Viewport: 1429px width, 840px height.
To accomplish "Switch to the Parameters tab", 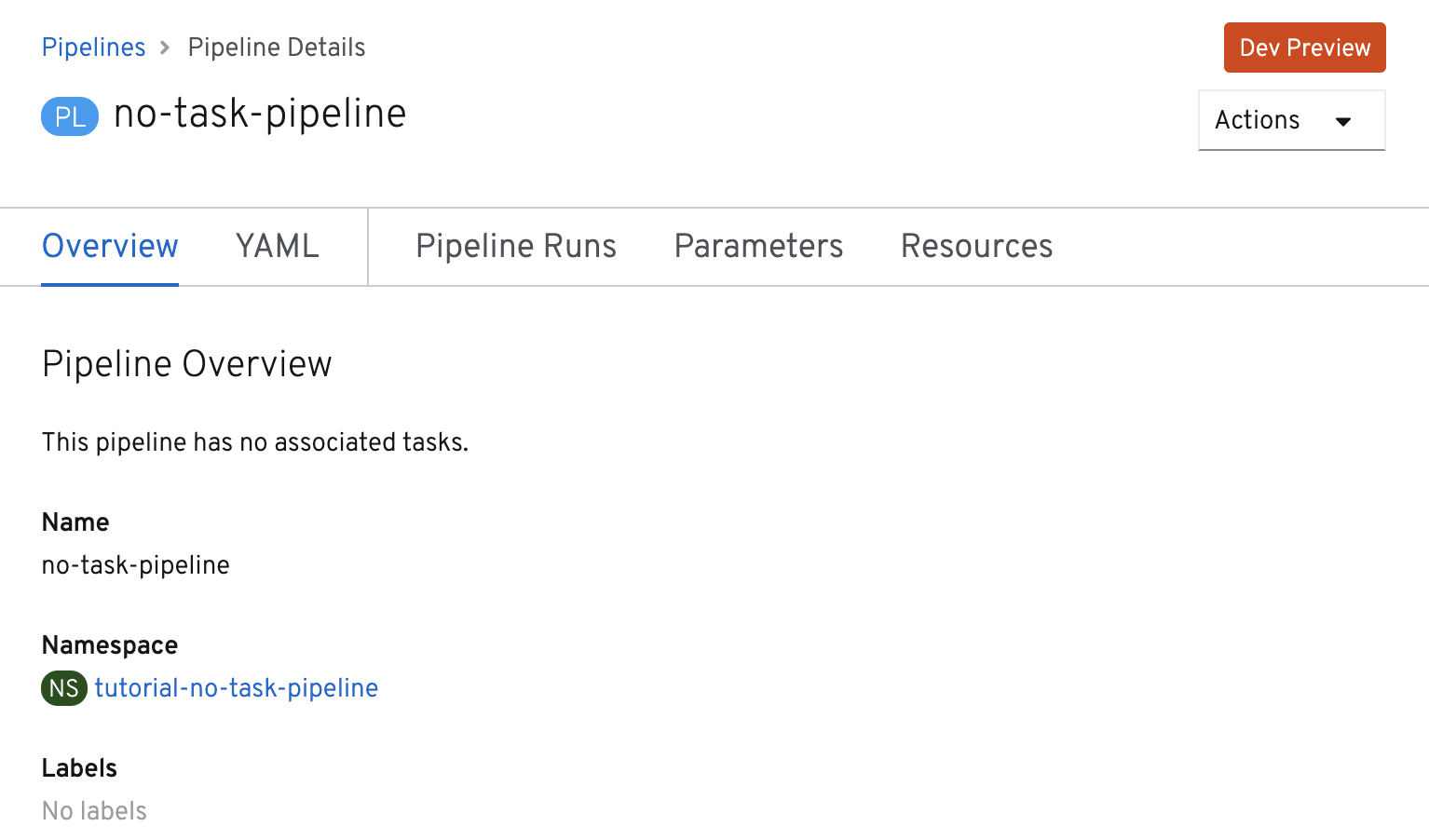I will click(x=758, y=247).
